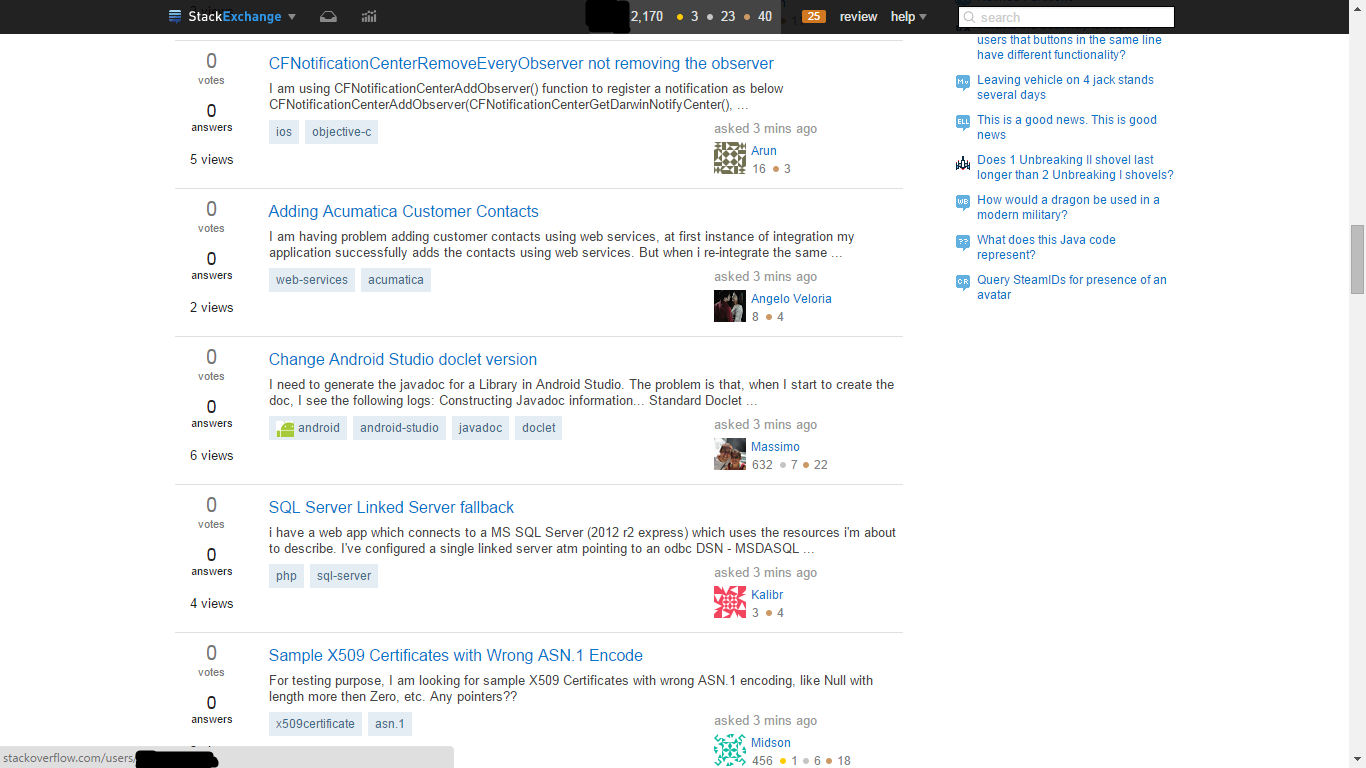This screenshot has width=1366, height=768.
Task: Open 'SQL Server Linked Server fallback' question
Action: pyautogui.click(x=391, y=507)
